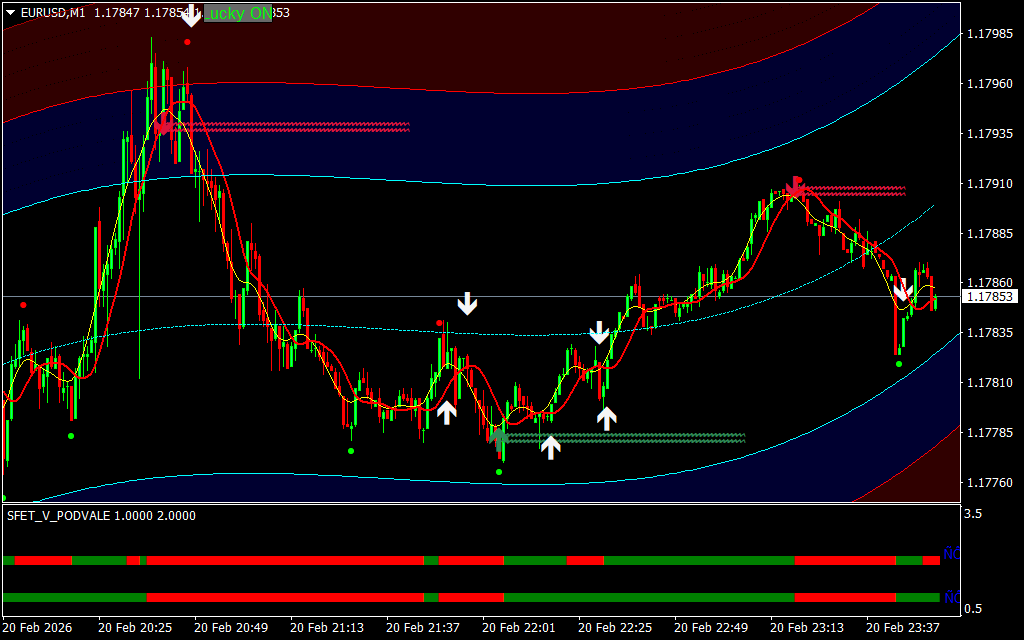The image size is (1024, 640).
Task: Toggle the Lucky ON button
Action: (237, 13)
